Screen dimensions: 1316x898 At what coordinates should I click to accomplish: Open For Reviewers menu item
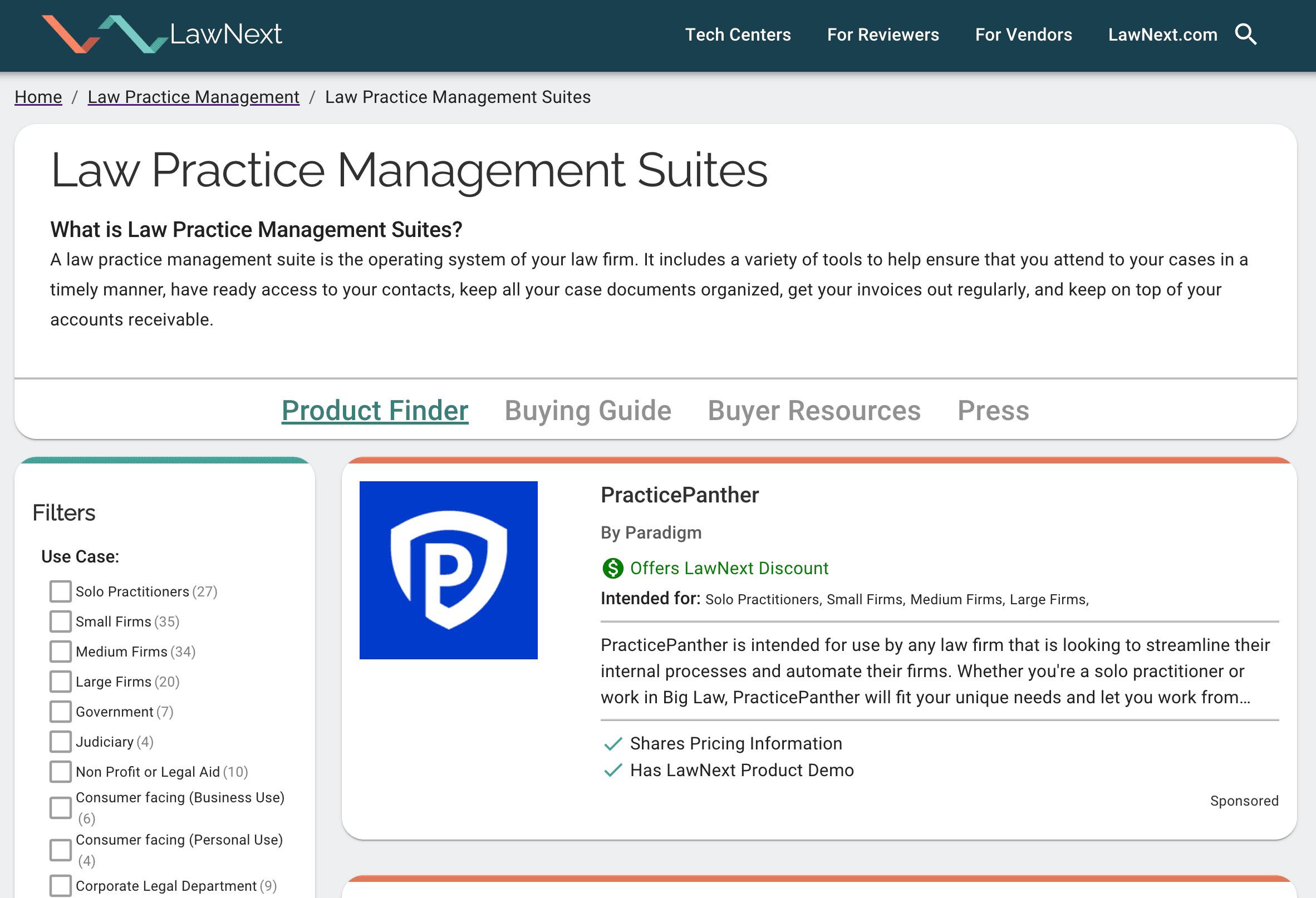883,34
